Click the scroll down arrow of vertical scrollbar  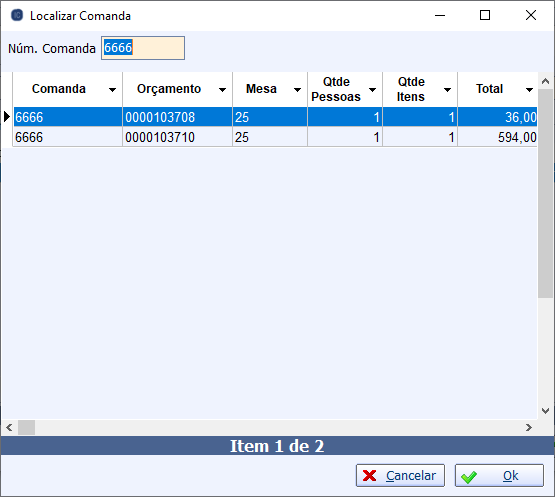[545, 411]
